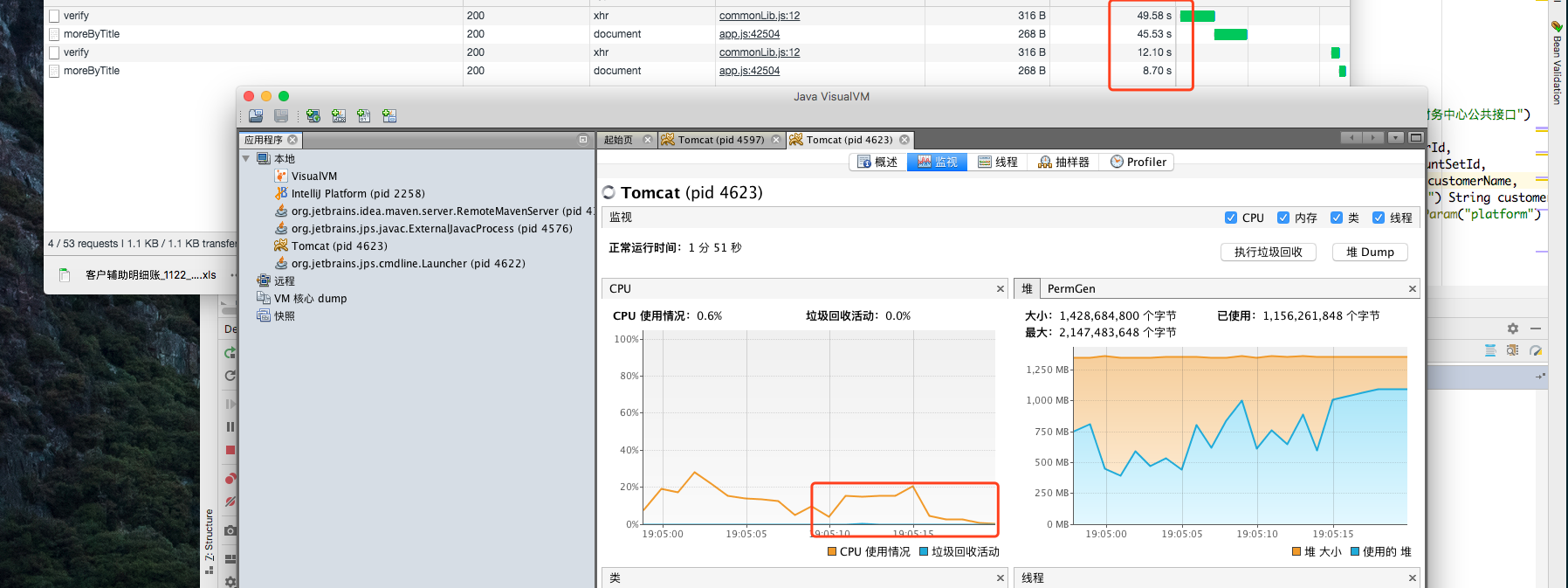The image size is (1568, 588).
Task: Close the CPU chart panel
Action: click(1001, 289)
